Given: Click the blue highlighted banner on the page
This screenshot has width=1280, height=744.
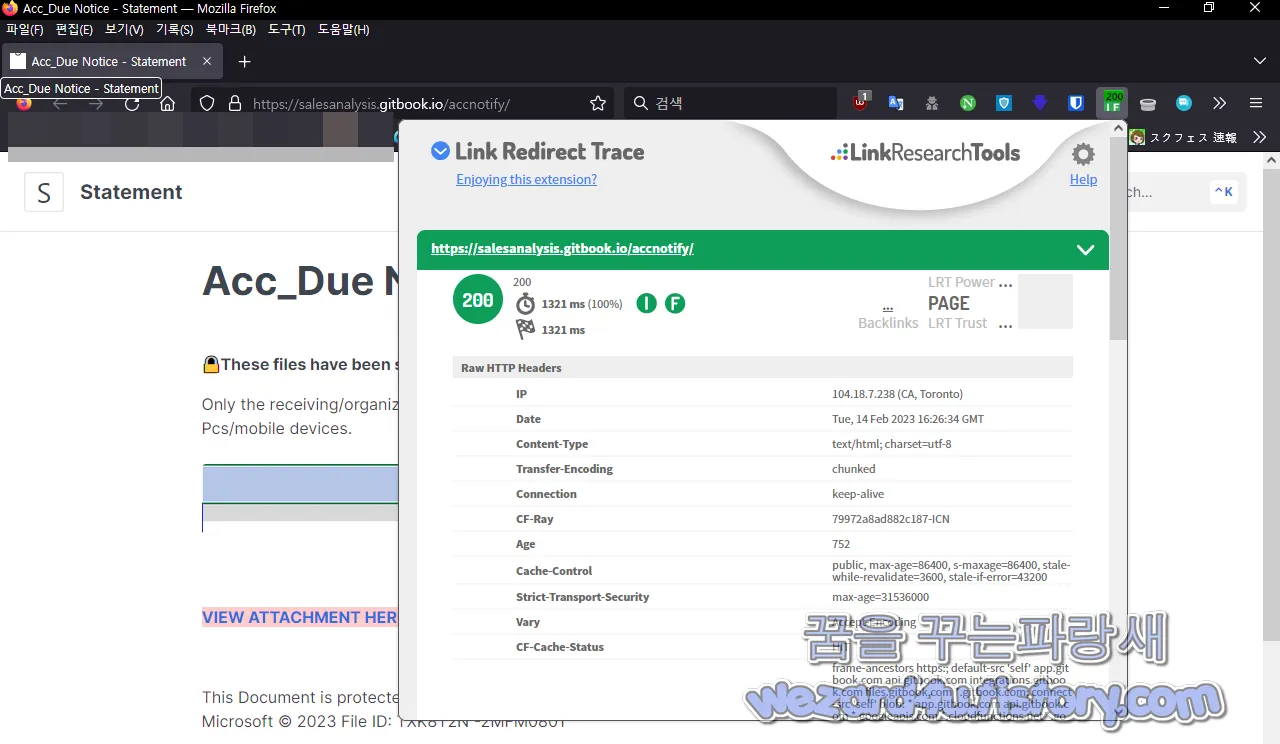Looking at the screenshot, I should (x=300, y=484).
